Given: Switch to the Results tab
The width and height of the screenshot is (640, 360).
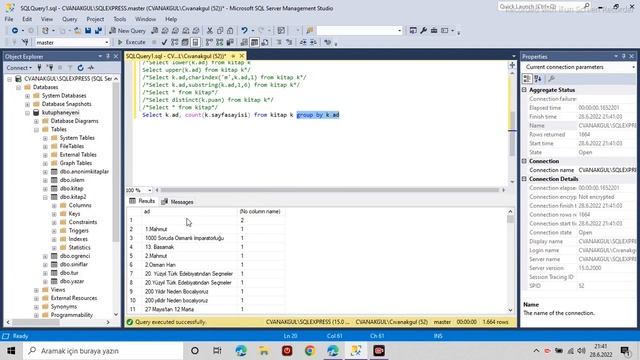Looking at the screenshot, I should tap(142, 201).
